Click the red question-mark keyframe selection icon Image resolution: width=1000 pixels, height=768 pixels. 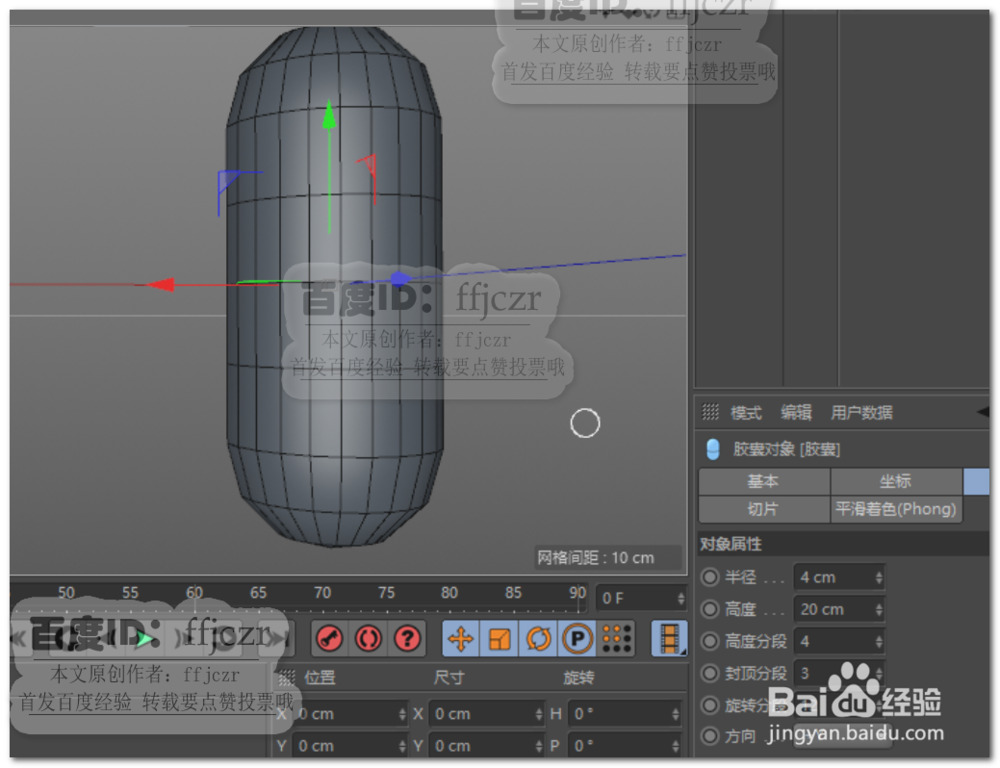click(x=408, y=639)
